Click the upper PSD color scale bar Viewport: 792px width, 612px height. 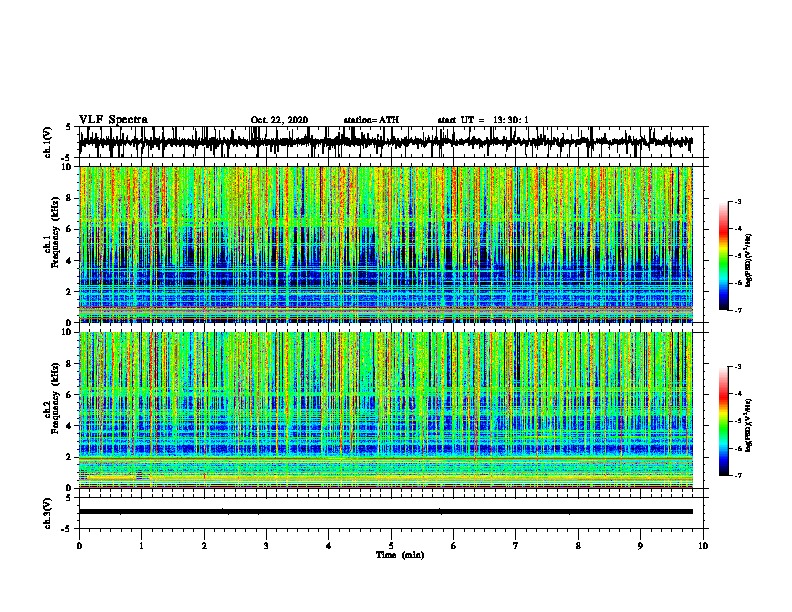coord(724,256)
